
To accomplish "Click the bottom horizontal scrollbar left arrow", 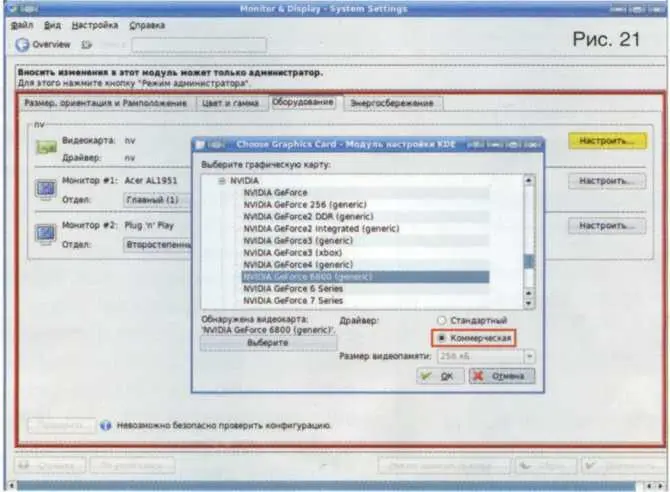I will coord(12,486).
